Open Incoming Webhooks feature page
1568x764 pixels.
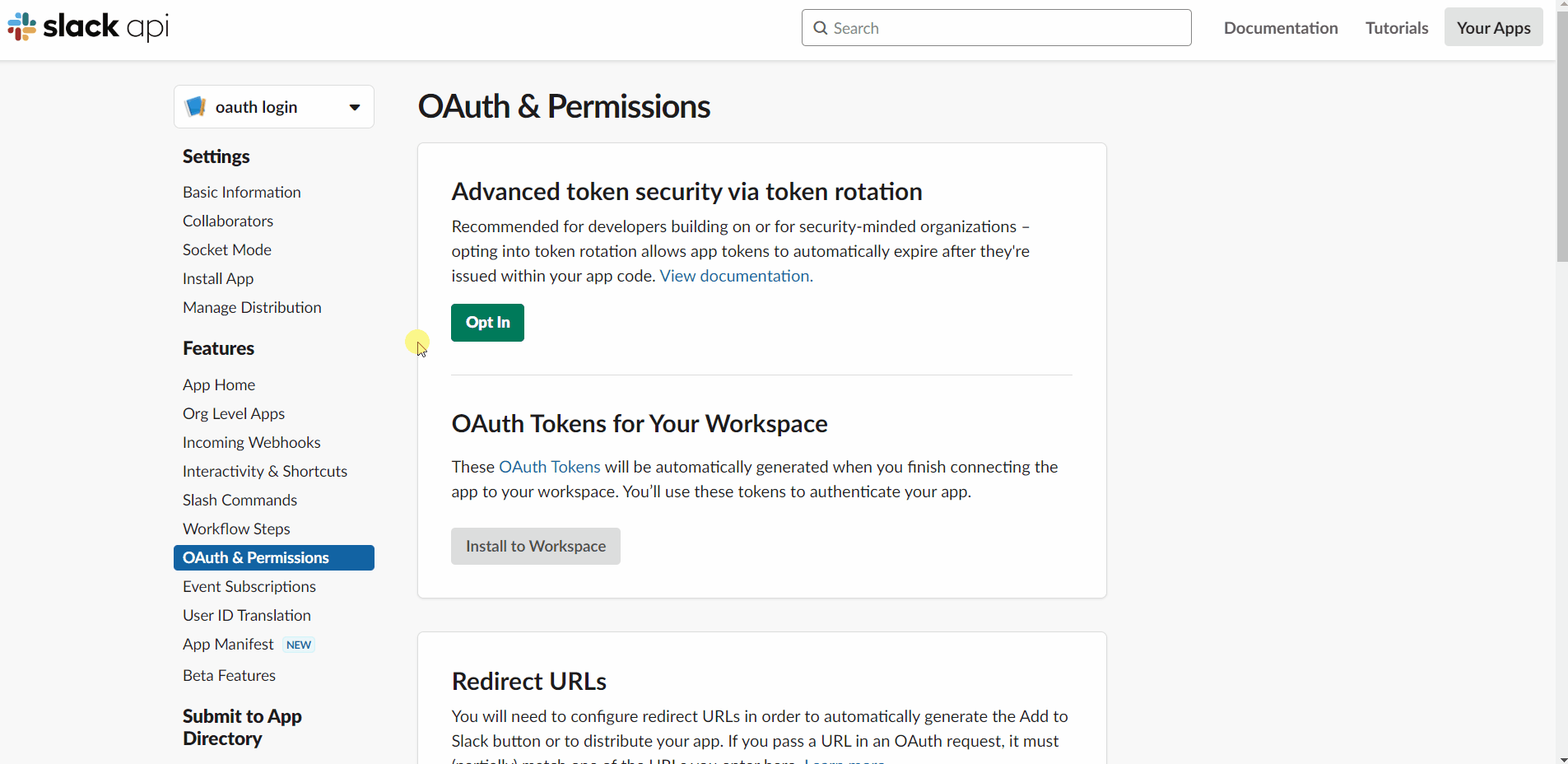point(252,442)
